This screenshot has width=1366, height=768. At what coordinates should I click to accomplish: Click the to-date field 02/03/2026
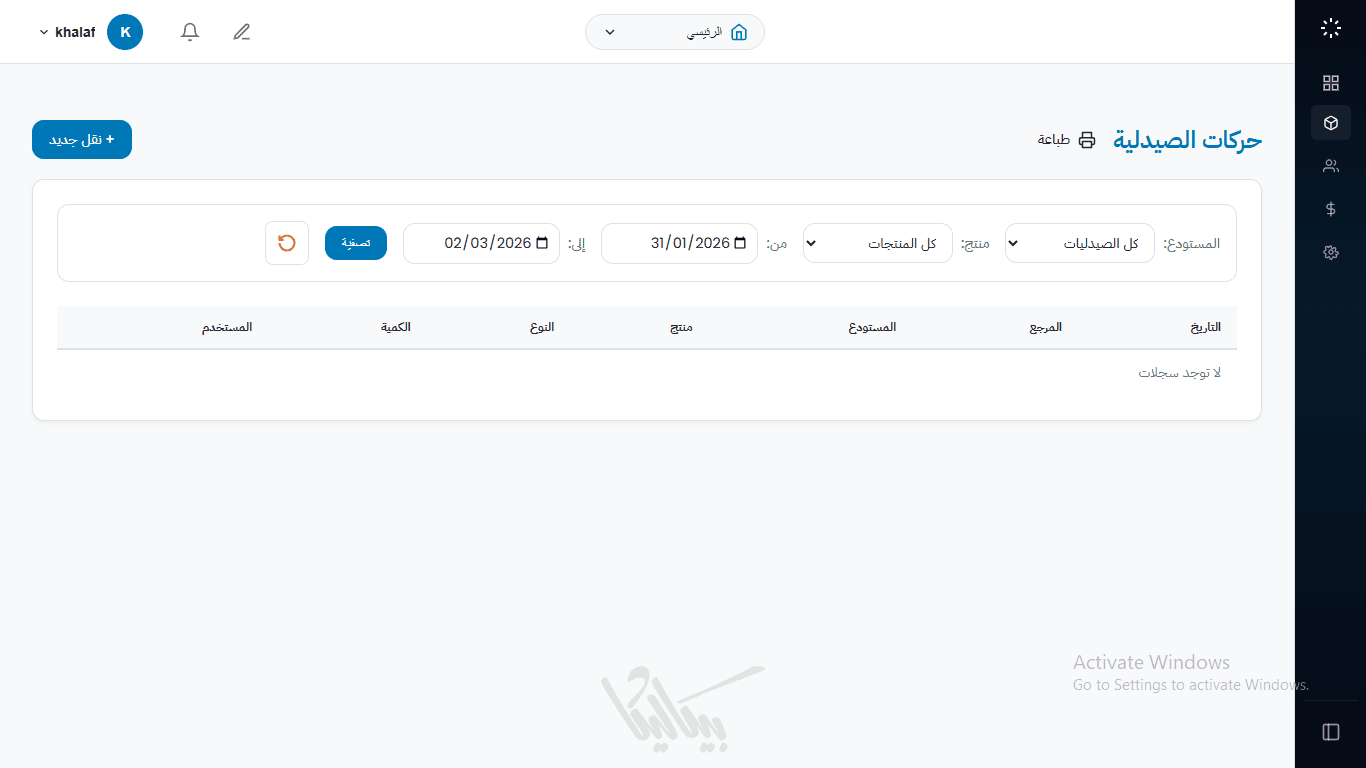(x=481, y=243)
